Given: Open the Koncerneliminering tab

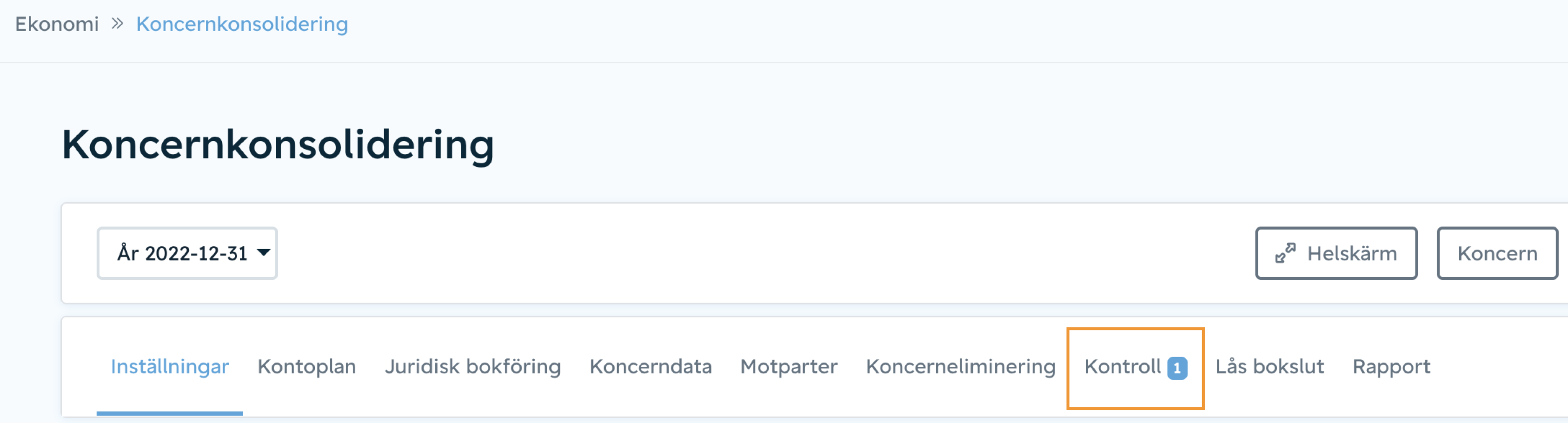Looking at the screenshot, I should (x=961, y=367).
